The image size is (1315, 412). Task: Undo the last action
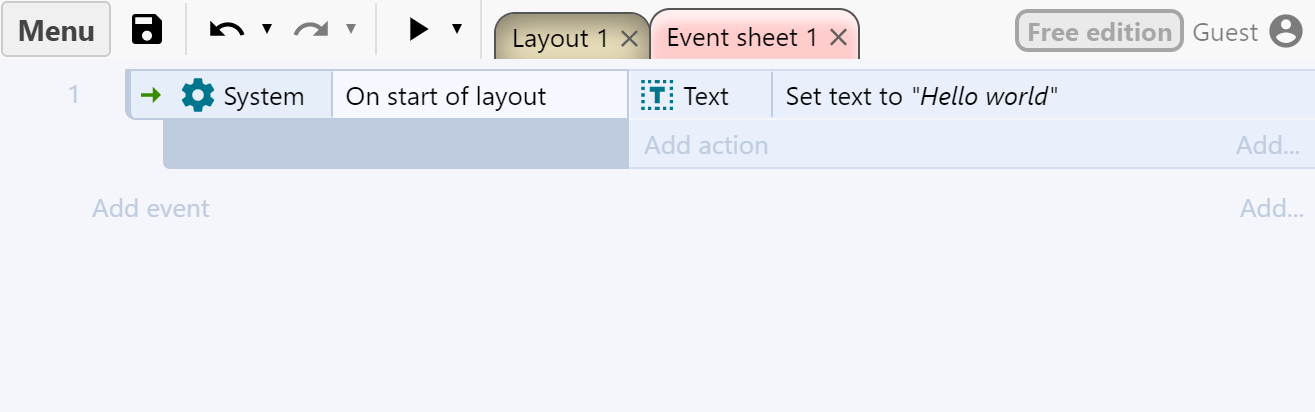(227, 30)
